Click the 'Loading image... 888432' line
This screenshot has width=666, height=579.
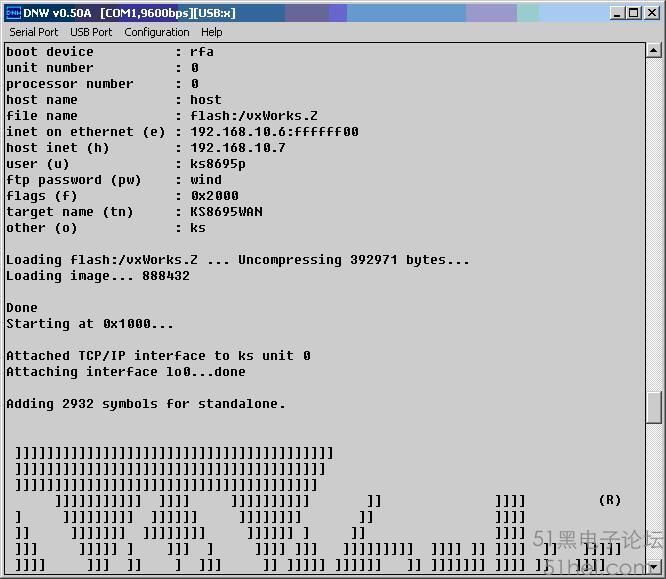(98, 276)
